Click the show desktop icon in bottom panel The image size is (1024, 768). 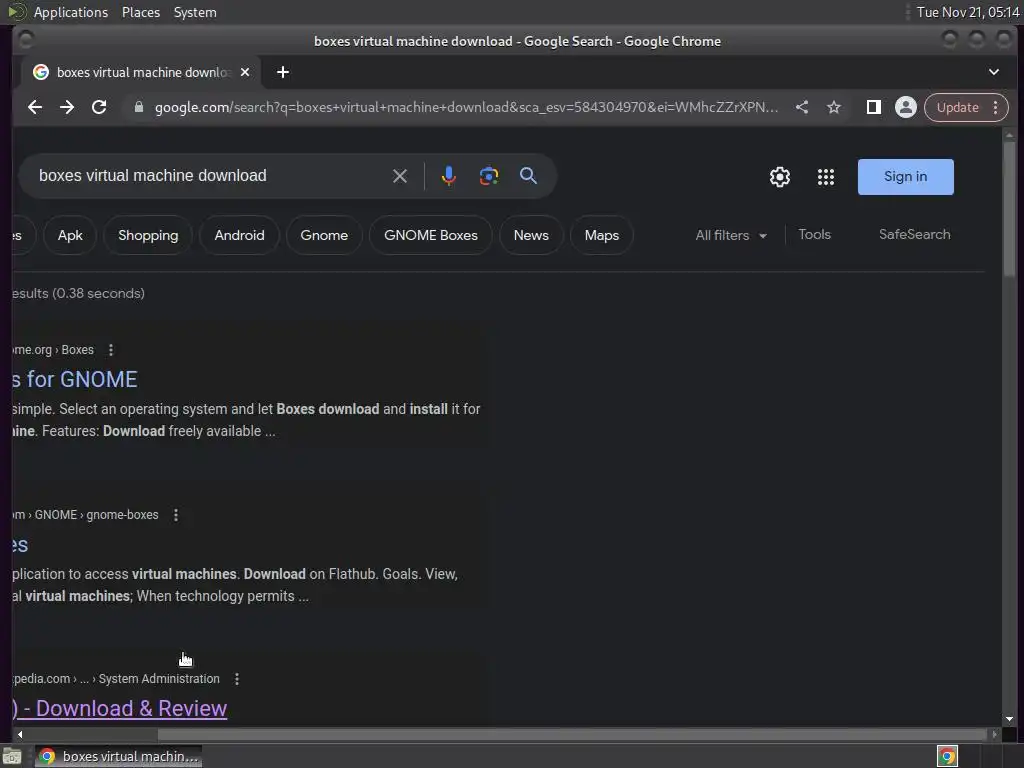pyautogui.click(x=12, y=756)
